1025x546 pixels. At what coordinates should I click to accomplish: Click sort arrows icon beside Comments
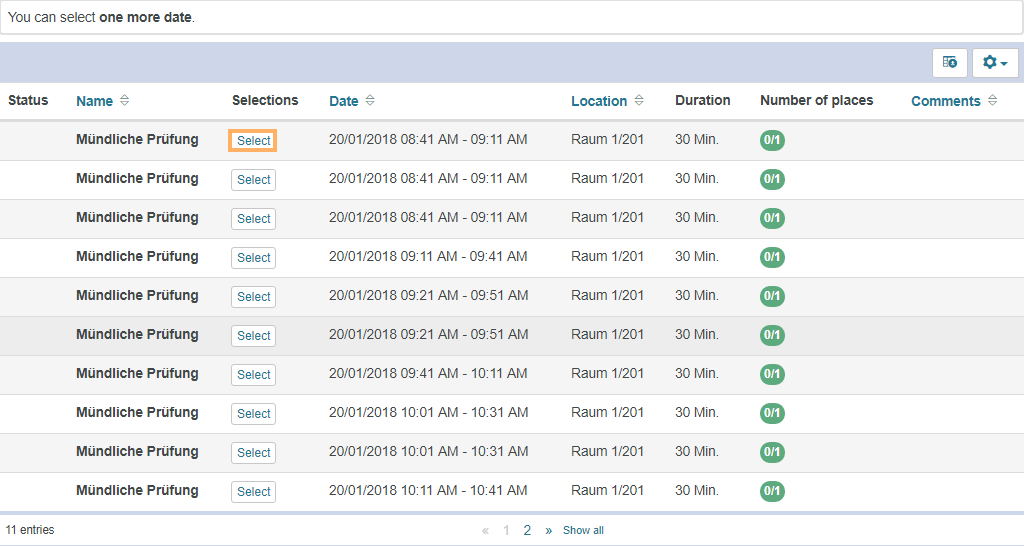click(x=992, y=101)
